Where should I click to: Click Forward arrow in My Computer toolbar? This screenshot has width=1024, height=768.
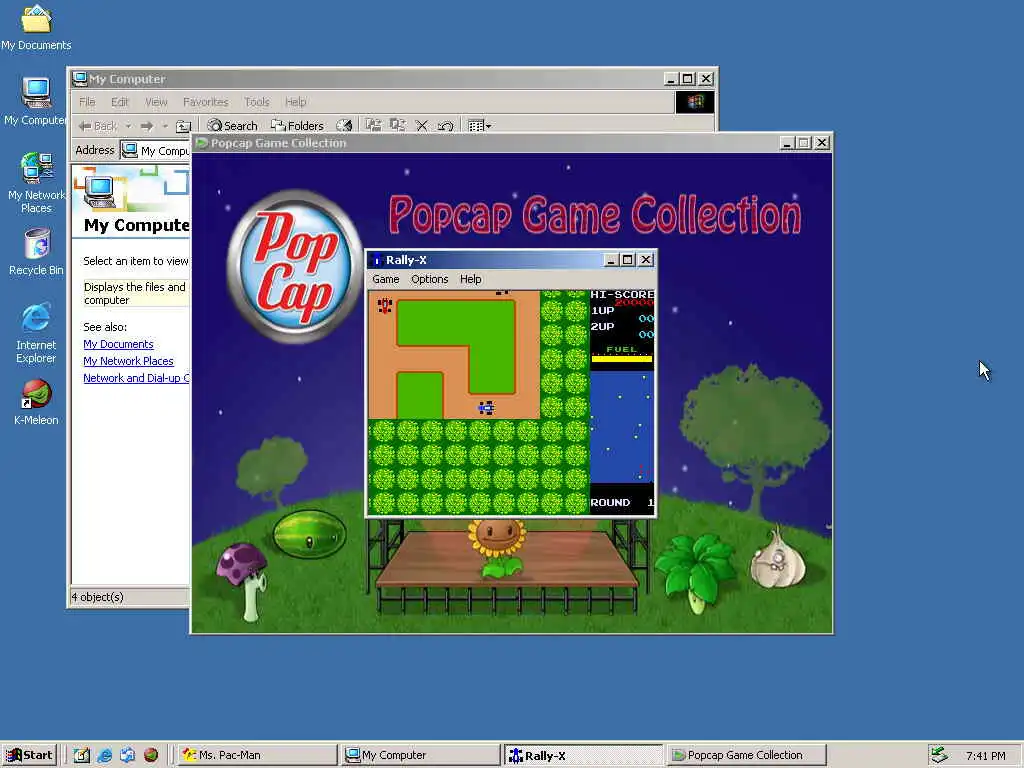pyautogui.click(x=147, y=125)
